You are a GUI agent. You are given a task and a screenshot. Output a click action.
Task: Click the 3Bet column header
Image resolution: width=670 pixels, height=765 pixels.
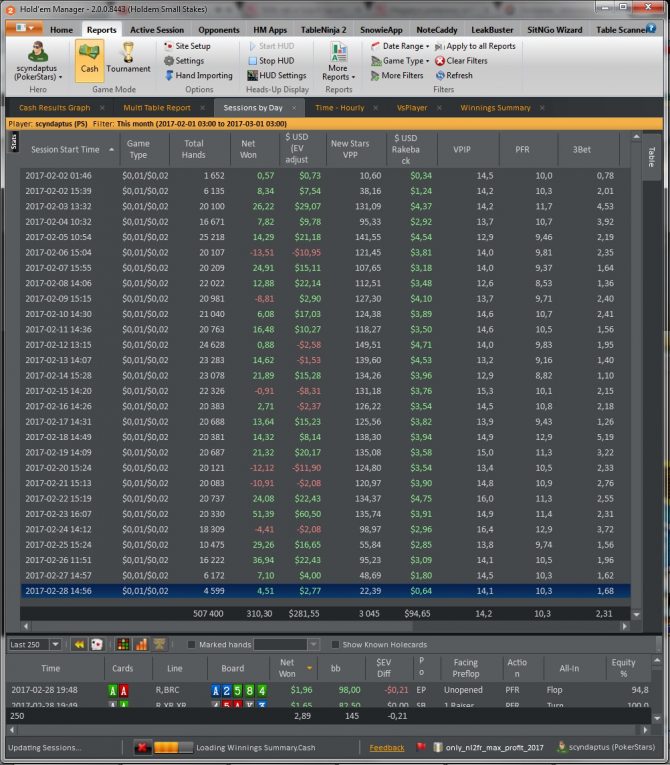[582, 149]
